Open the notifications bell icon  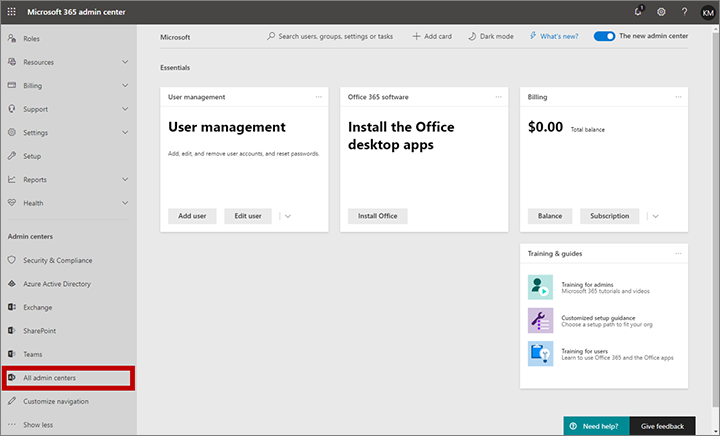click(638, 11)
